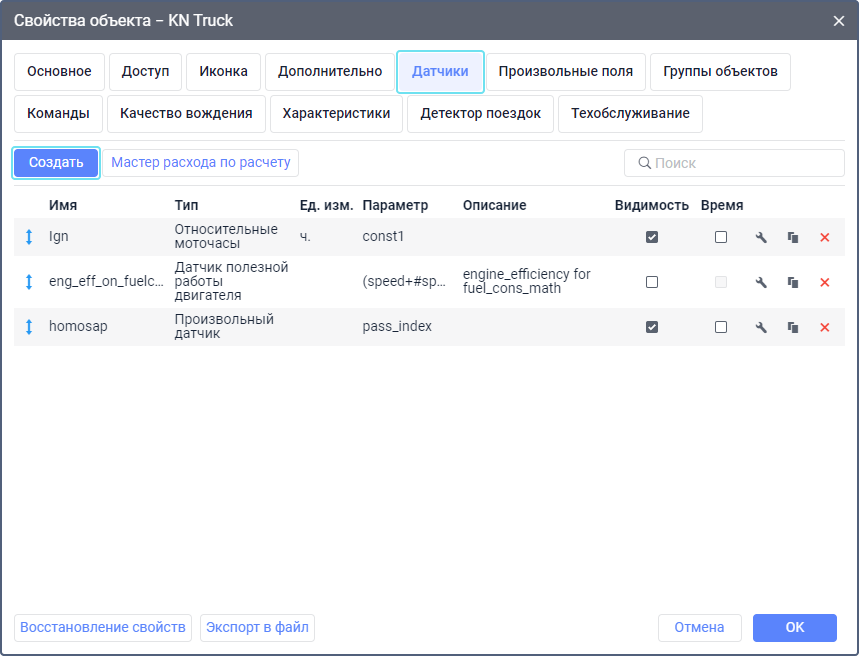Delete the homosap sensor
859x656 pixels.
click(825, 327)
